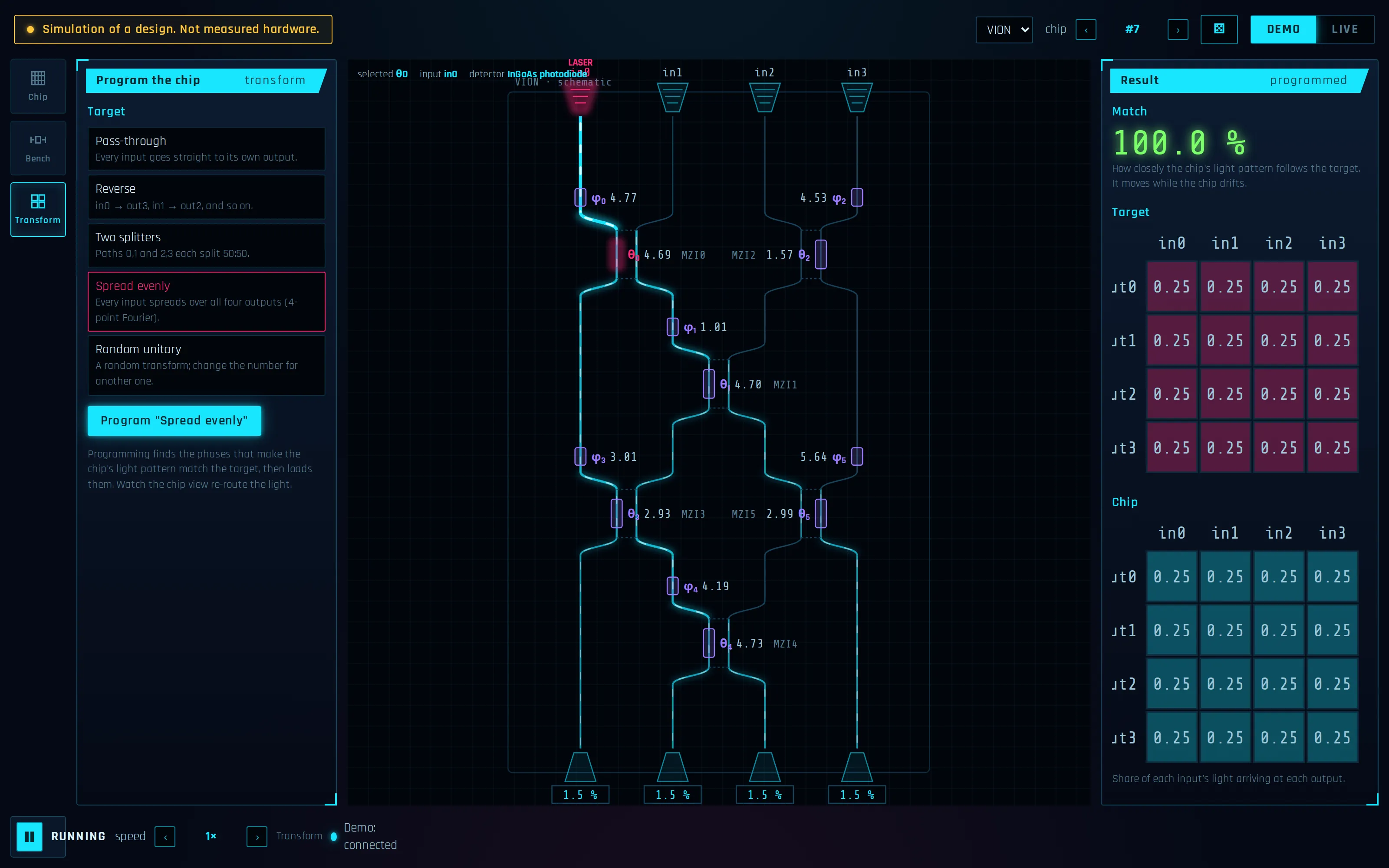
Task: Choose the Spread evenly target
Action: point(207,301)
